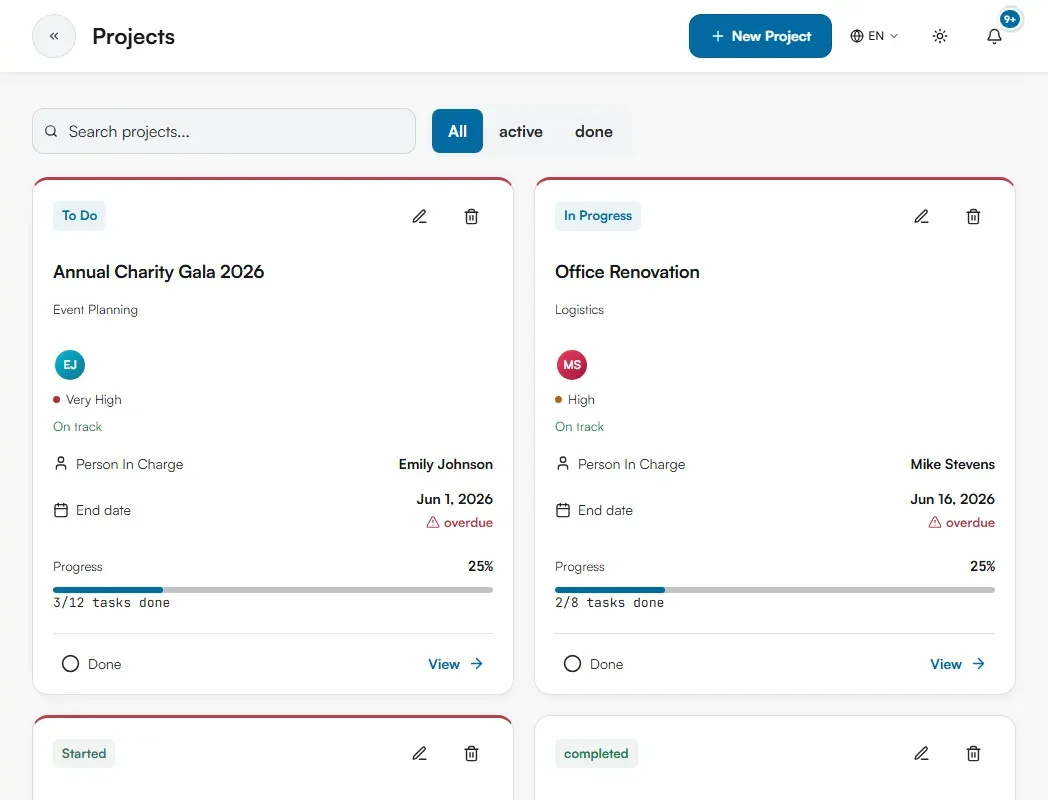
Task: Click overdue warning under Jun 16, 2026
Action: [962, 523]
